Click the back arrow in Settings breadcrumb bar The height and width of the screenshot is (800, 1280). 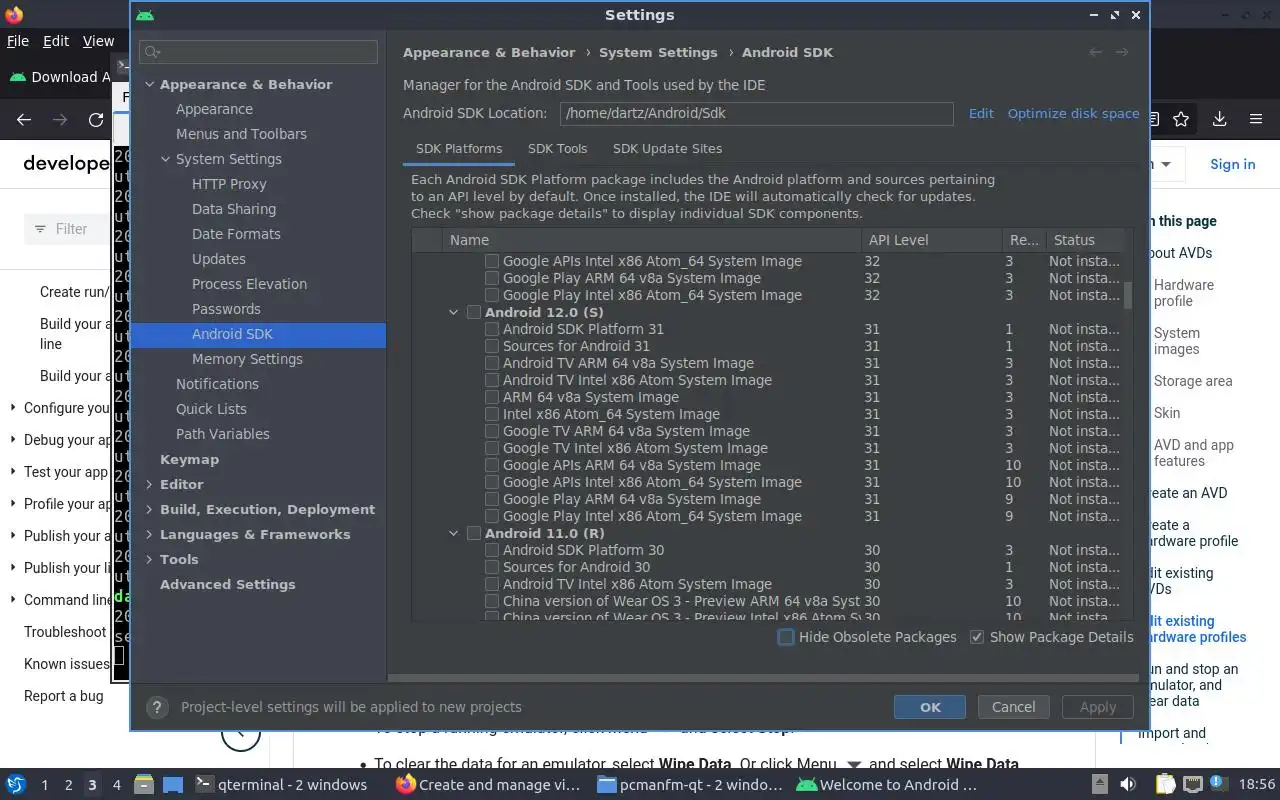(1096, 52)
